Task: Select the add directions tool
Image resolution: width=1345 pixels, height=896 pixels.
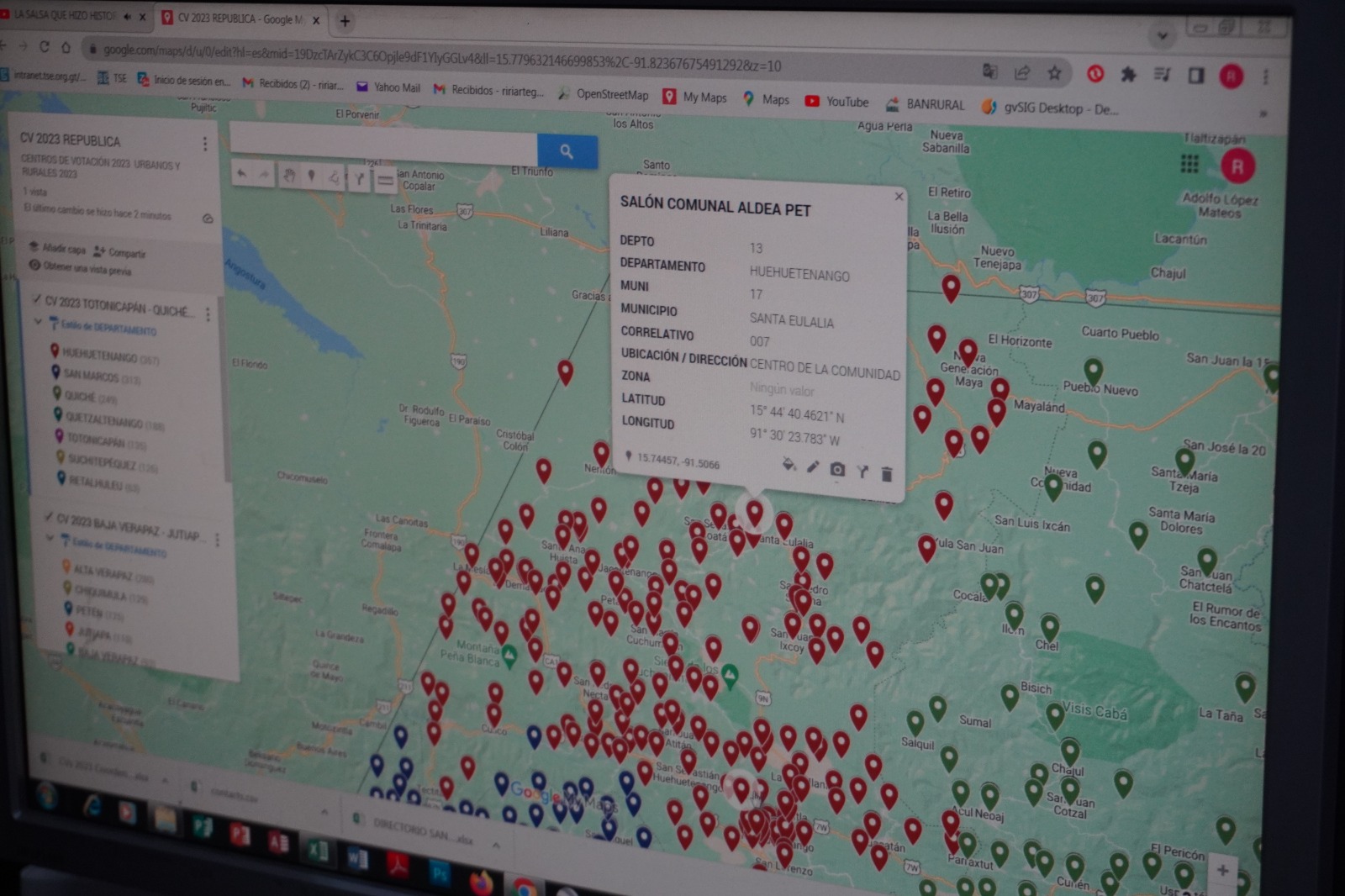Action: (359, 178)
